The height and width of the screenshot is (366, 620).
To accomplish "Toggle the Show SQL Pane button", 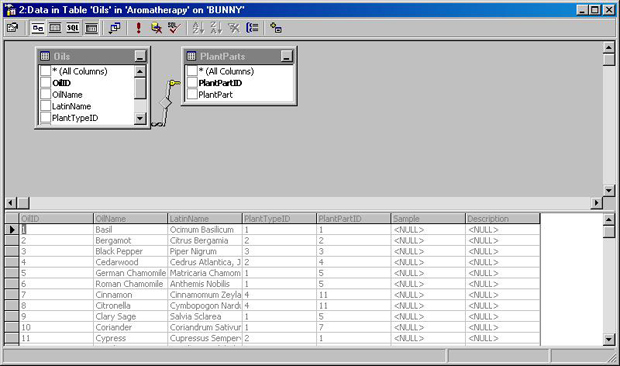I will pos(73,28).
